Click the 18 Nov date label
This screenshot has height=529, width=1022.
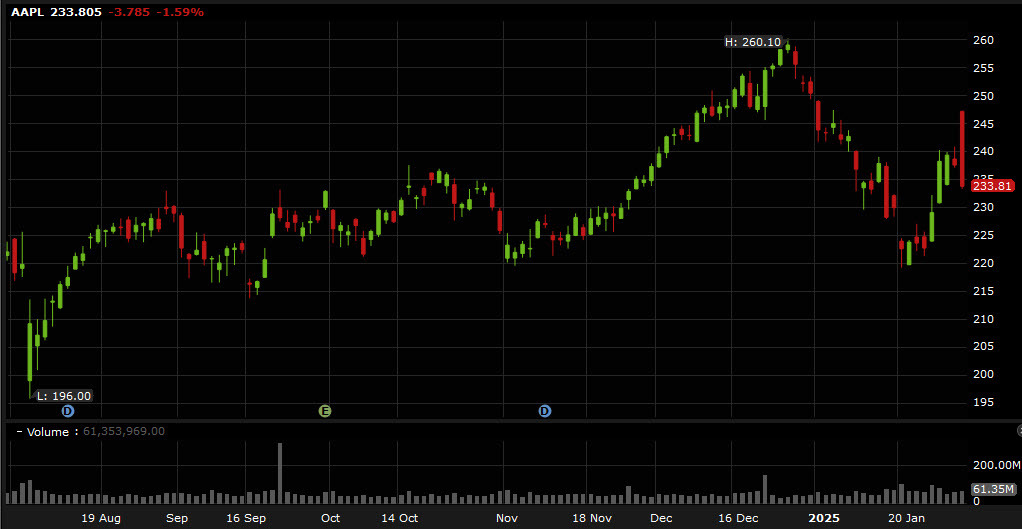pos(591,519)
